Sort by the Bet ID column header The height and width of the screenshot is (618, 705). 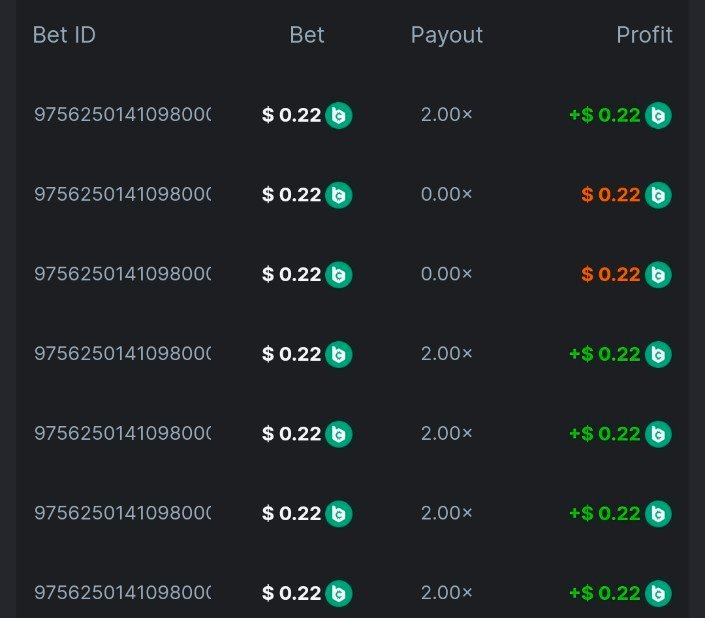pos(64,35)
